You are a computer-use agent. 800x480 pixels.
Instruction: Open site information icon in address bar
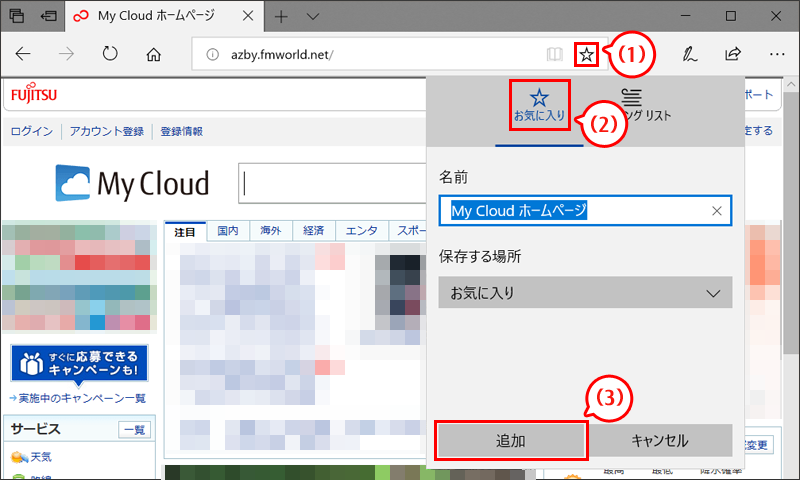pos(212,55)
